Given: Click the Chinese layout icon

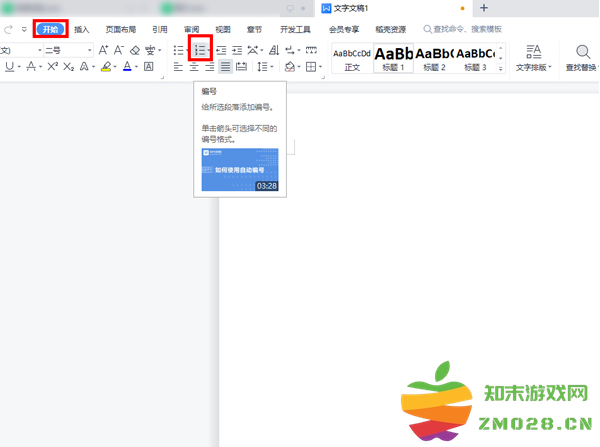Looking at the screenshot, I should click(253, 50).
